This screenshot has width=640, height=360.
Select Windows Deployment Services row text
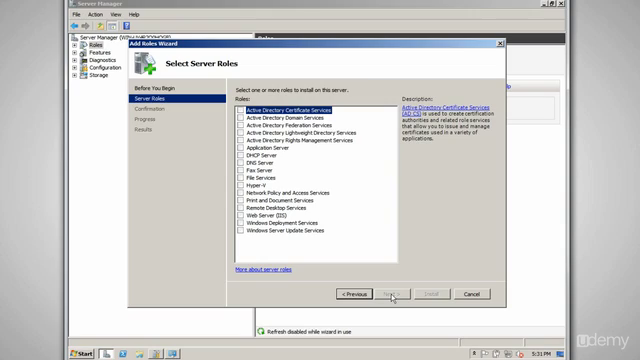282,223
